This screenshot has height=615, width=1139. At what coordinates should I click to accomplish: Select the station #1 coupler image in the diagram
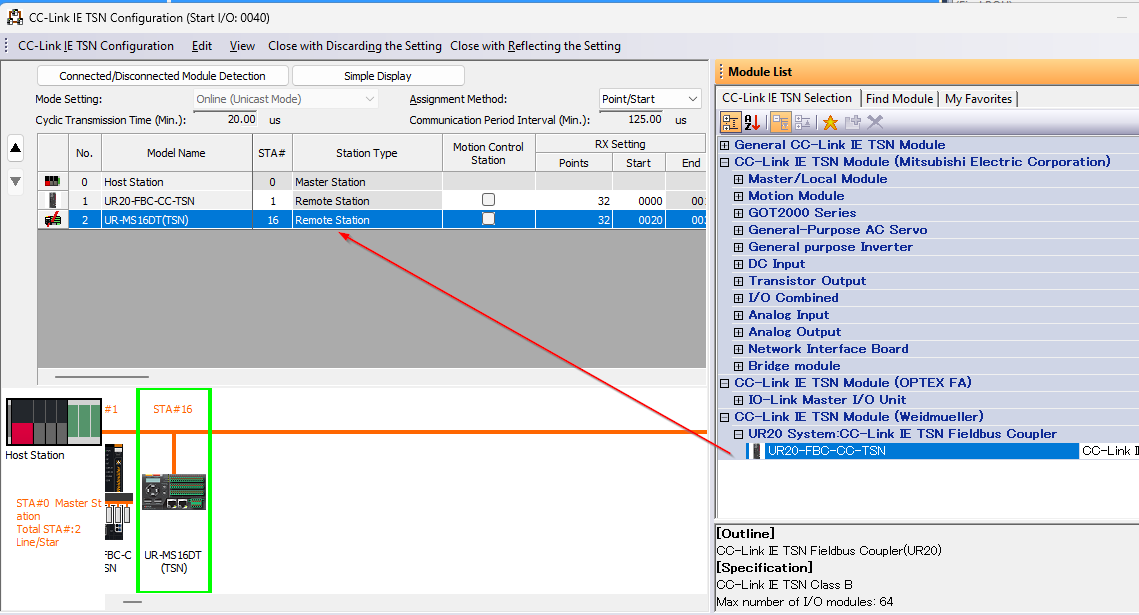(x=118, y=492)
